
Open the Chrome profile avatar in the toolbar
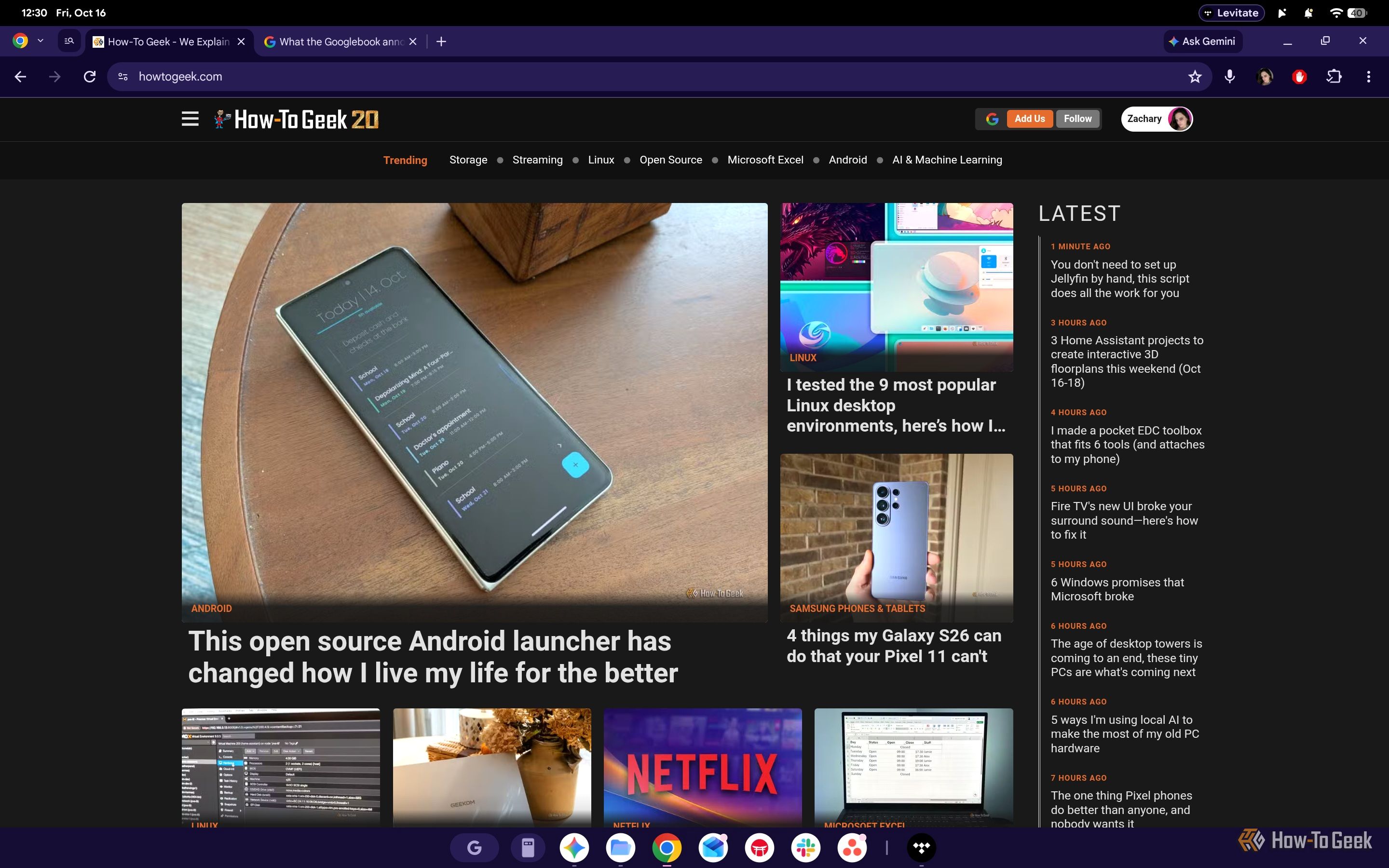click(1265, 76)
